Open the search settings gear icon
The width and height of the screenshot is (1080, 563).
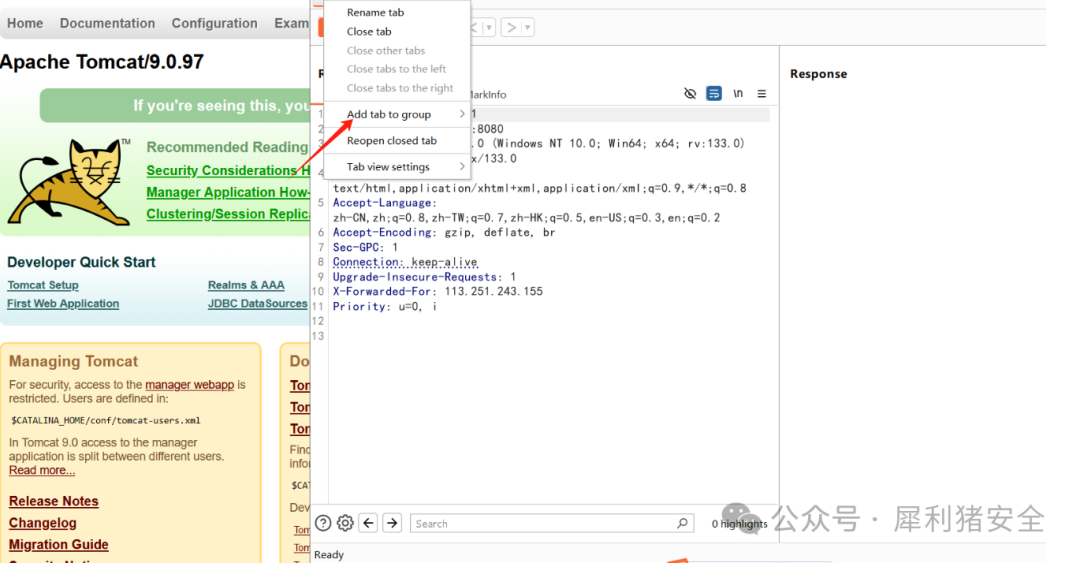(345, 523)
